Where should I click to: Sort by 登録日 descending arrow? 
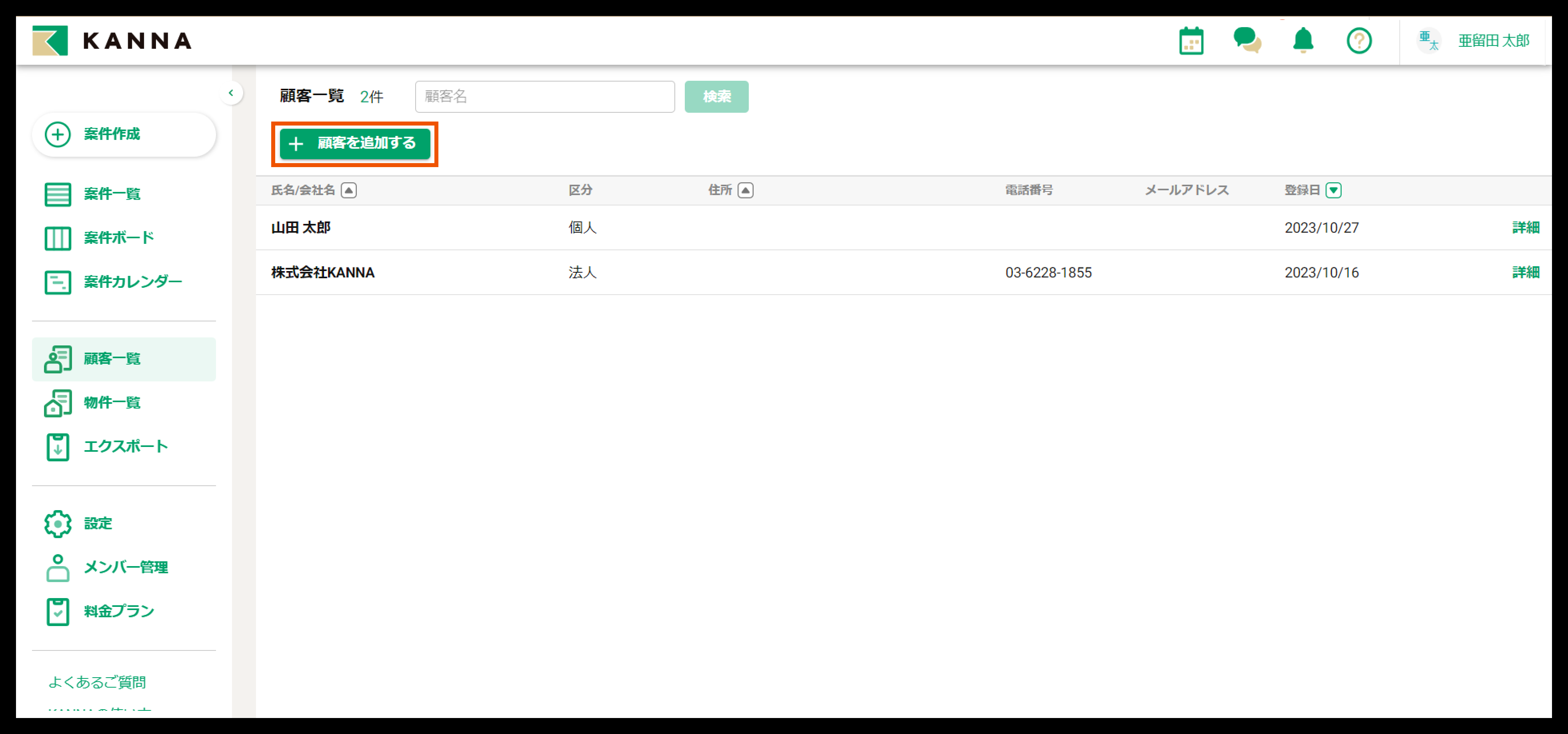pyautogui.click(x=1333, y=190)
